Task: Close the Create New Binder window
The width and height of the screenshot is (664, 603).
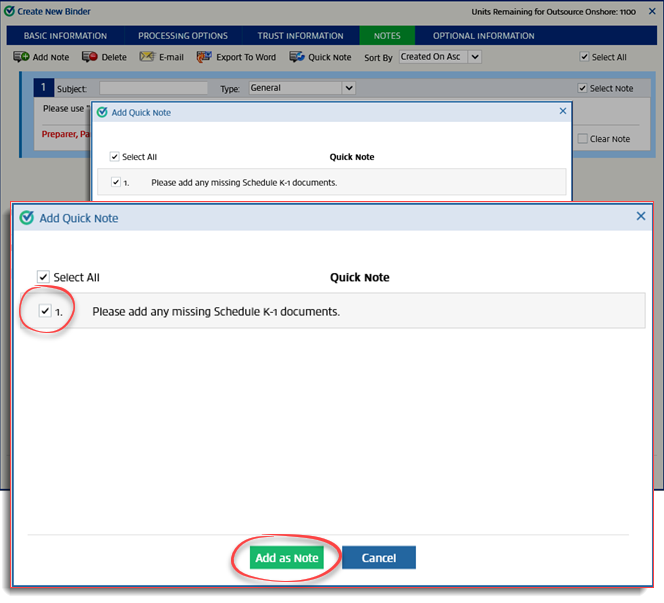Action: (652, 11)
